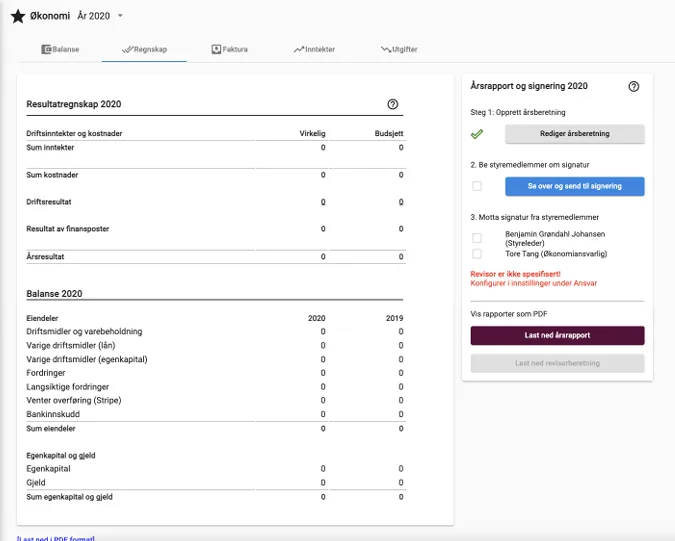This screenshot has width=675, height=541.
Task: Tick the checkbox for step 2 signatur
Action: [477, 186]
